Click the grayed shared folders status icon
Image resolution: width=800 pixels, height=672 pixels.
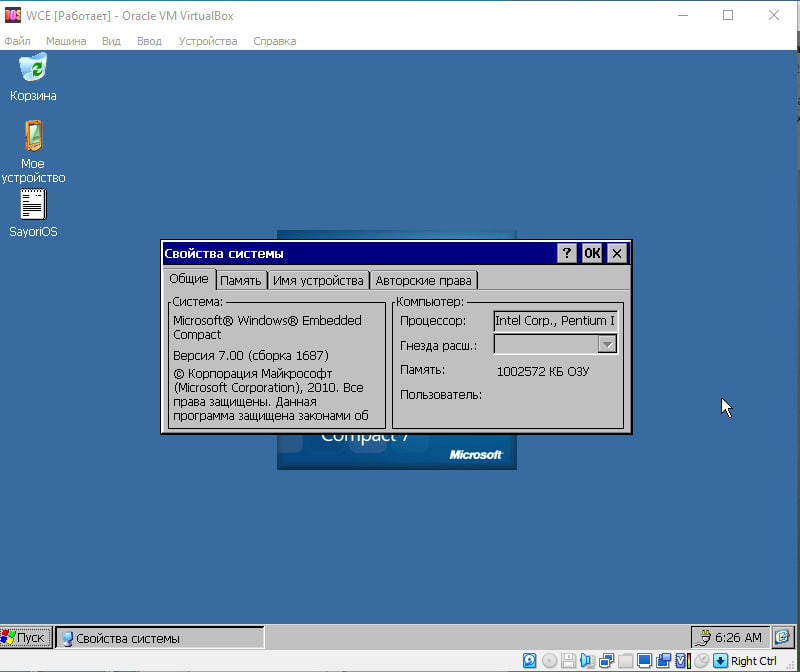click(x=625, y=661)
